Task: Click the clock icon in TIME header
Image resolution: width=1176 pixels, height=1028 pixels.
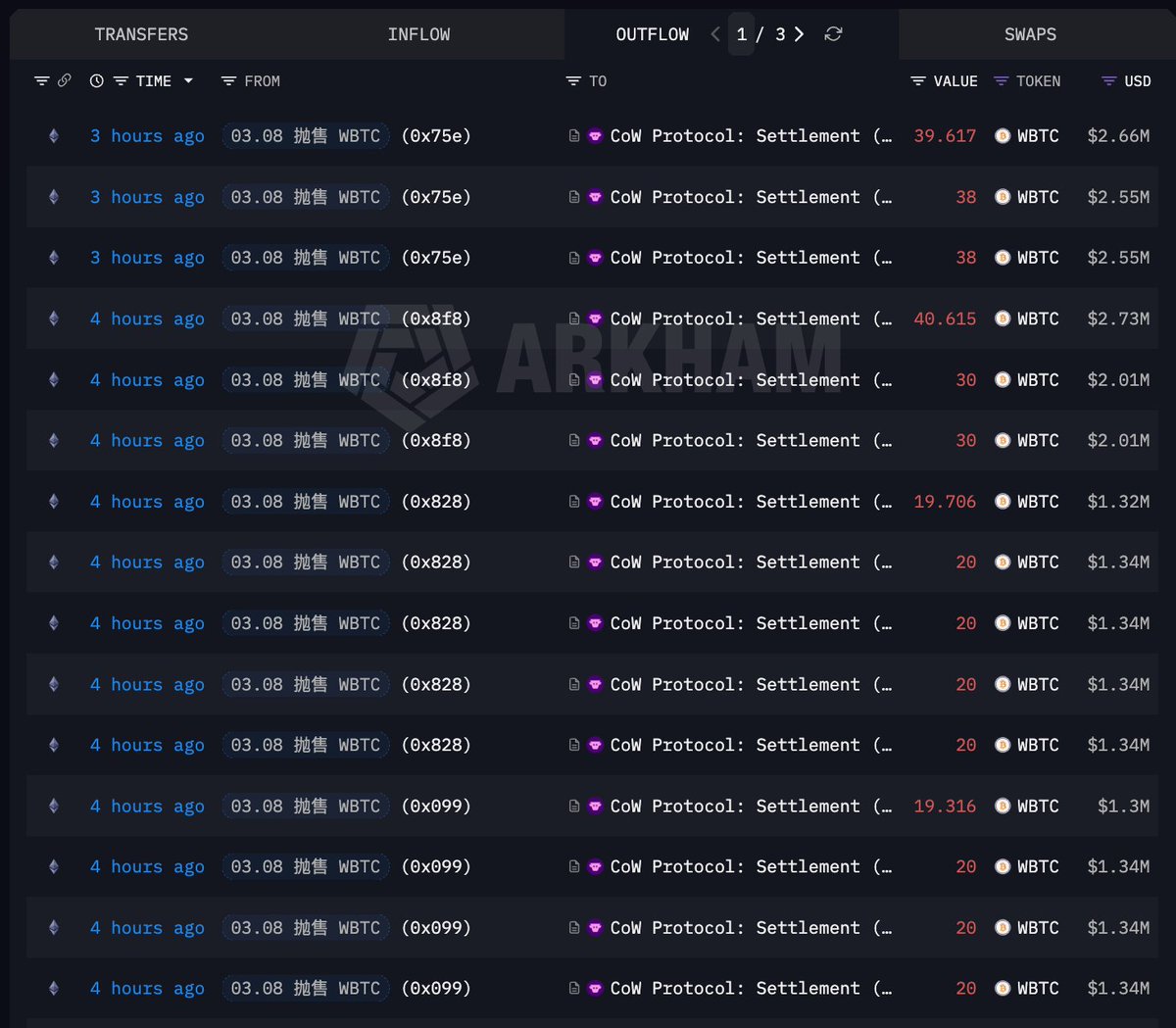Action: (x=96, y=81)
